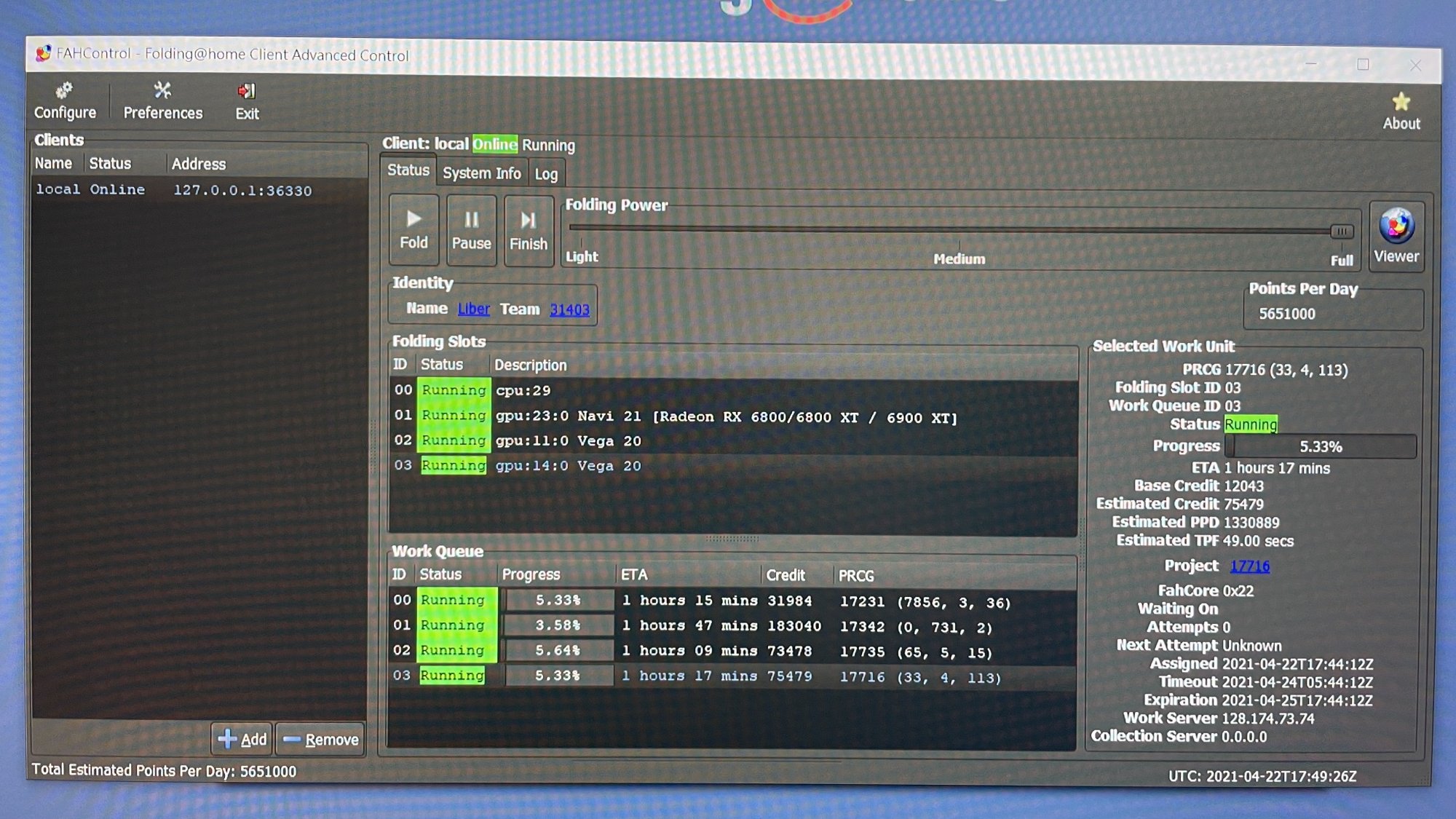Click the selected work unit Progress bar

click(x=1321, y=446)
